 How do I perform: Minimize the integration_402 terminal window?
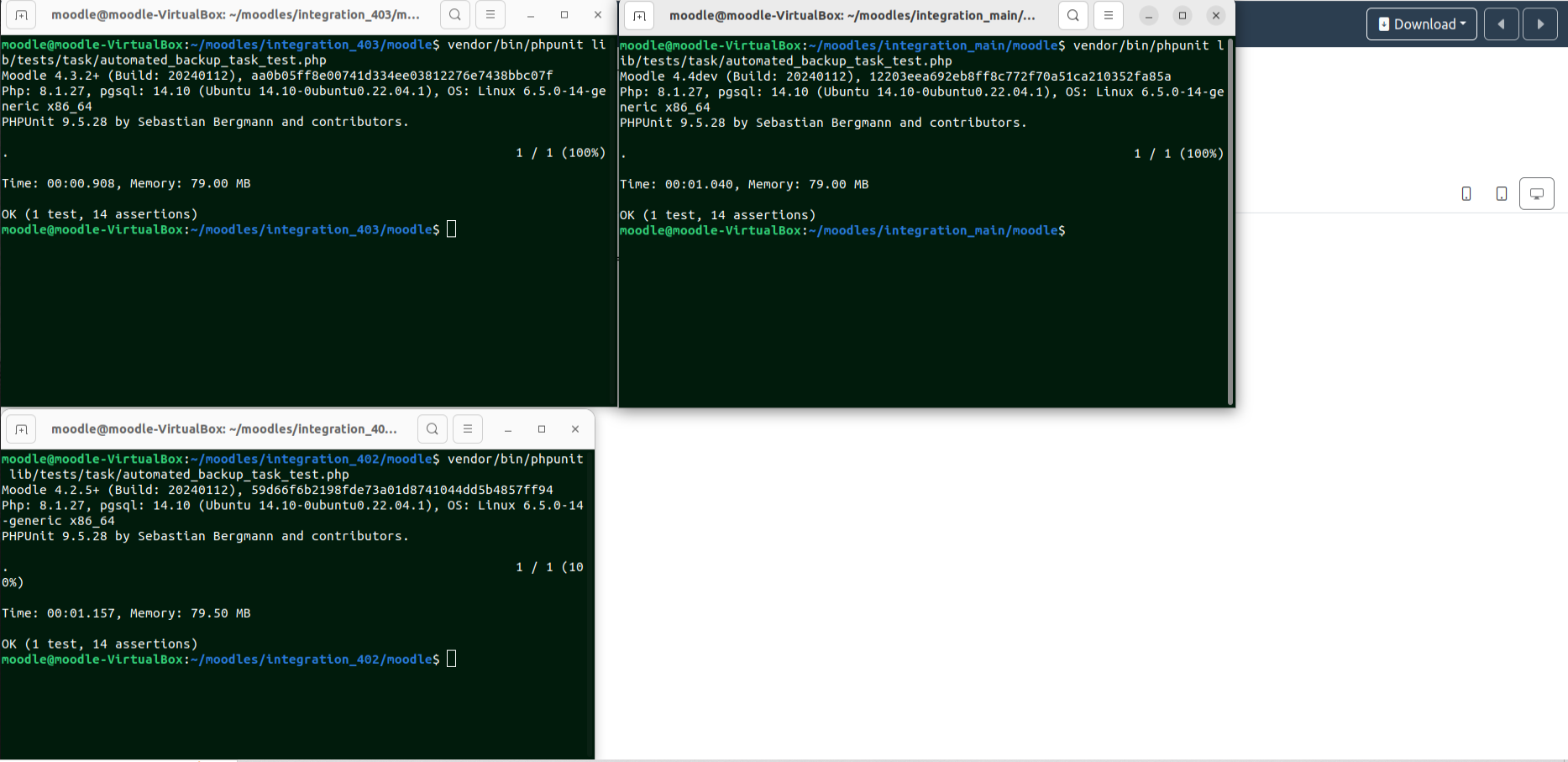(508, 429)
